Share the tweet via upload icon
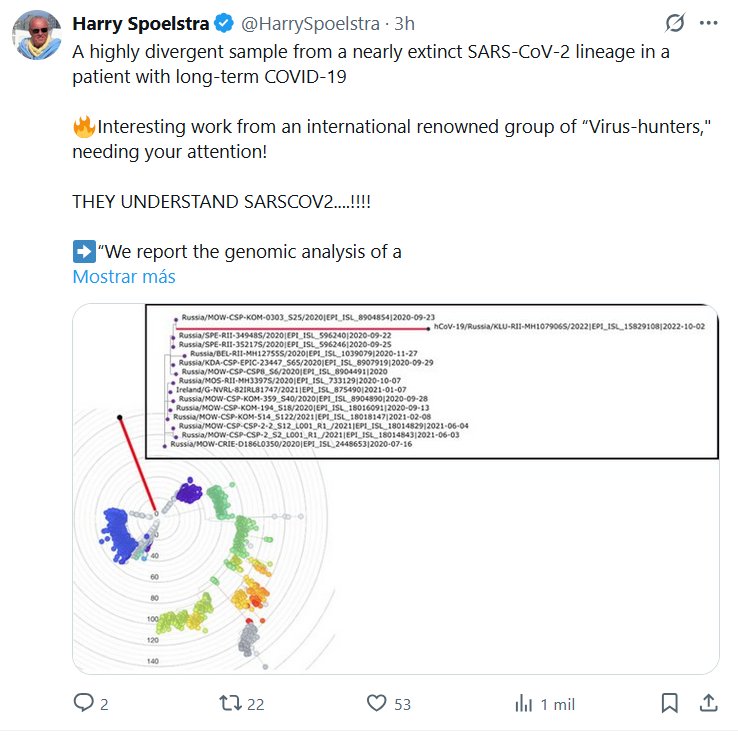 pos(708,704)
